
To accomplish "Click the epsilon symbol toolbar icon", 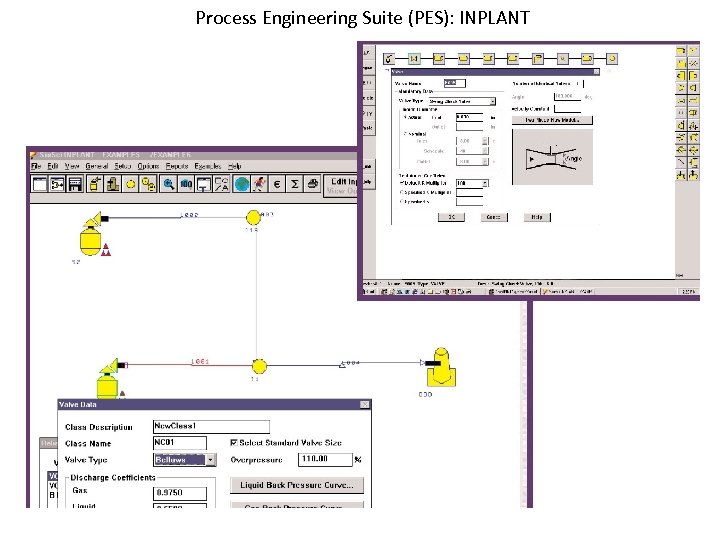I will coord(277,184).
